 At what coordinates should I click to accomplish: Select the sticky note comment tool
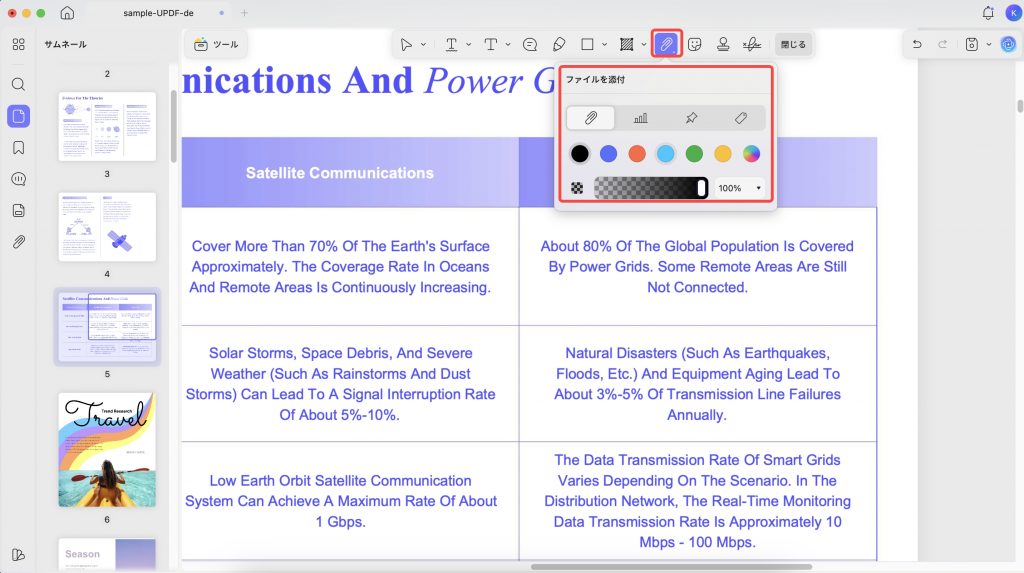530,44
